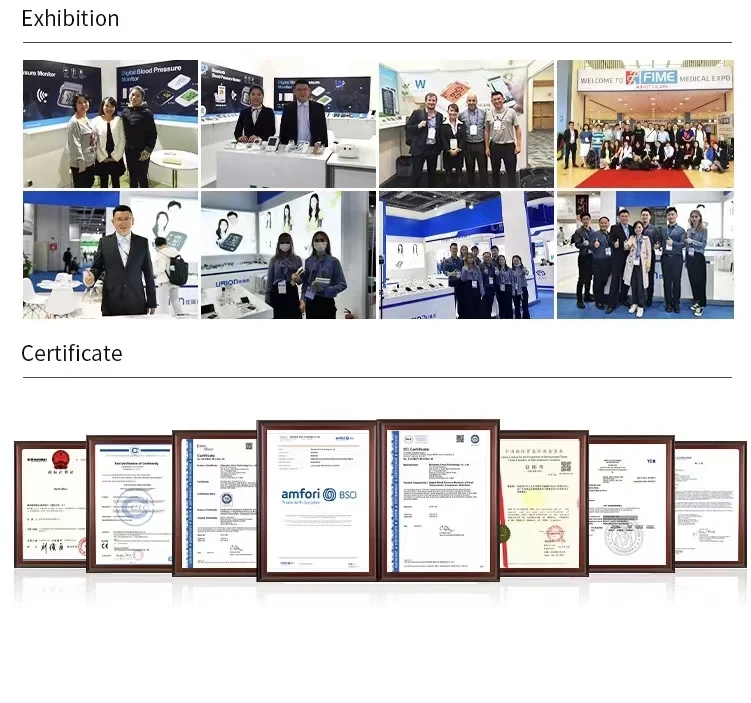This screenshot has width=751, height=703.
Task: Click "Digital Blood Pressure Monitor" booth sign text
Action: point(151,73)
